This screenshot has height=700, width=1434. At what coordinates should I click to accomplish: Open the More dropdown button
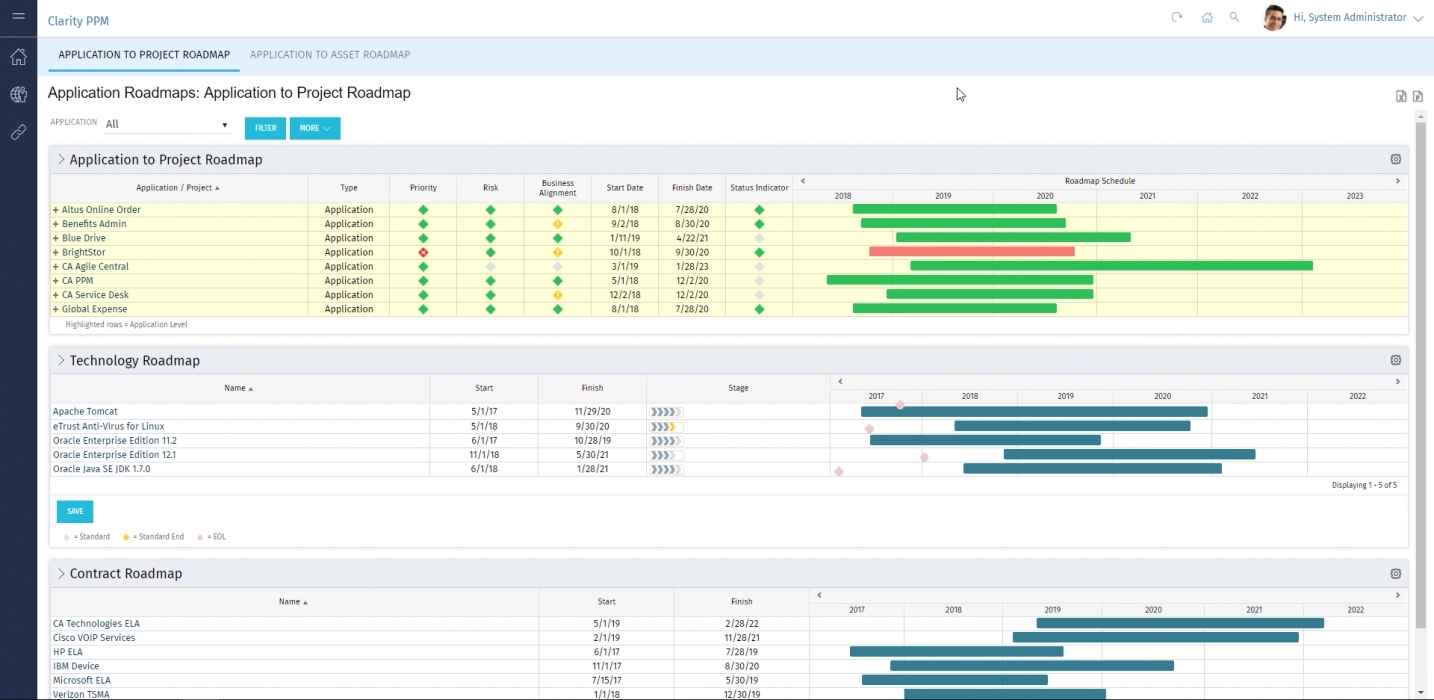[314, 128]
